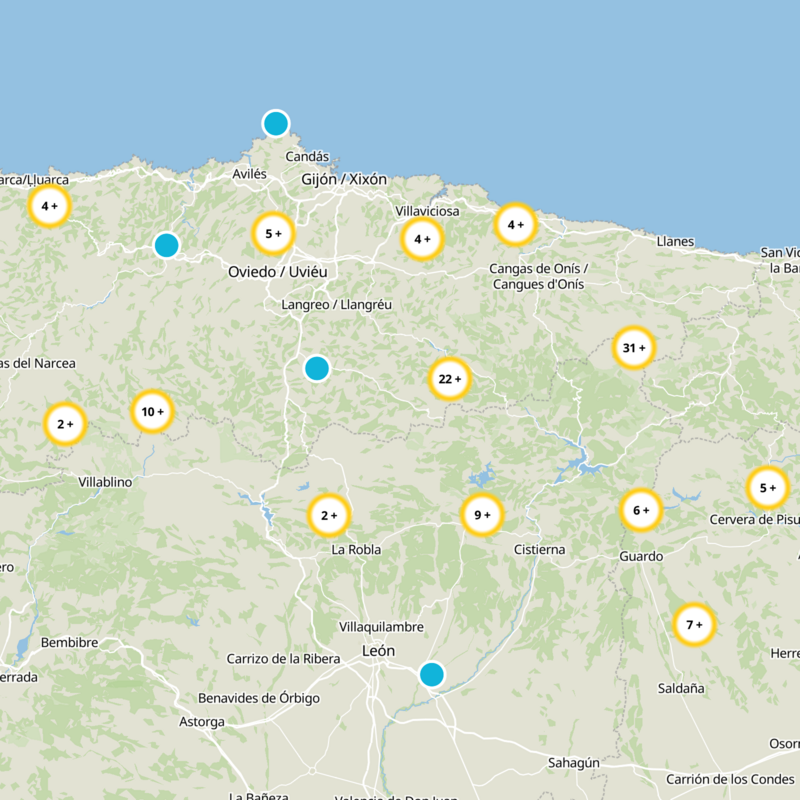Click the León city label
Viewport: 800px width, 800px height.
click(378, 651)
